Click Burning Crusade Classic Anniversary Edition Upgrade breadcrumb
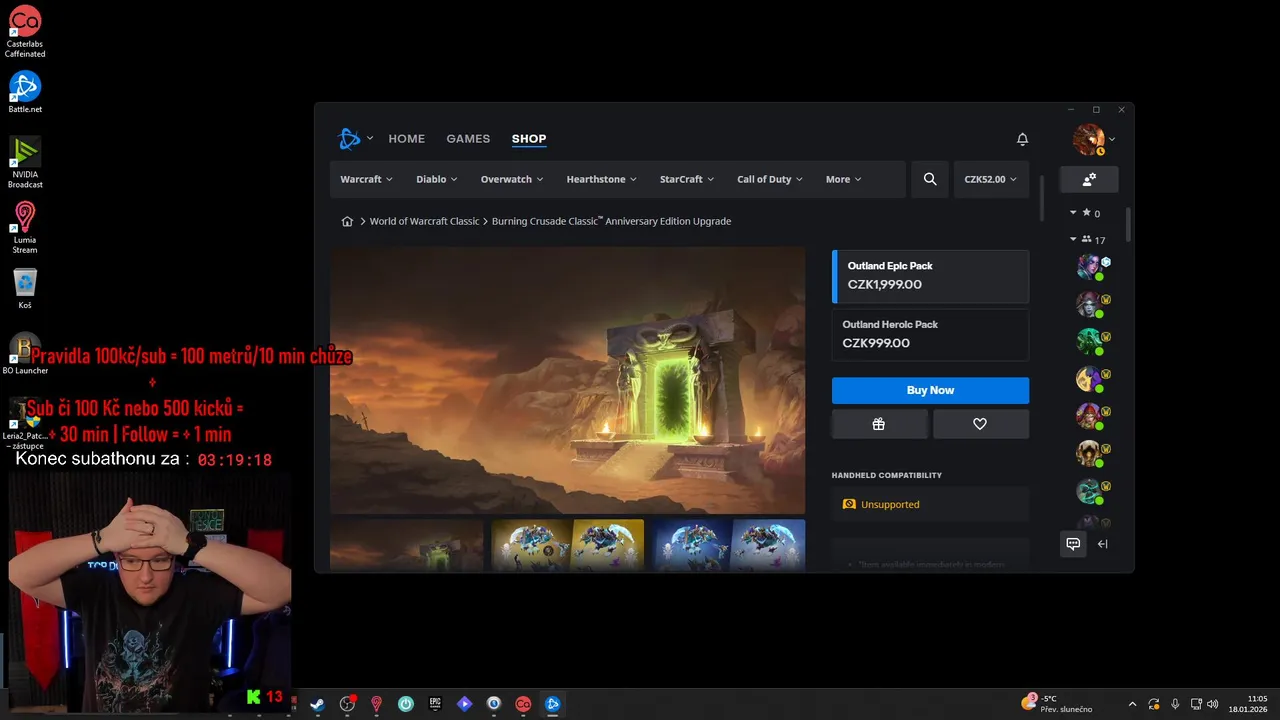 (611, 221)
